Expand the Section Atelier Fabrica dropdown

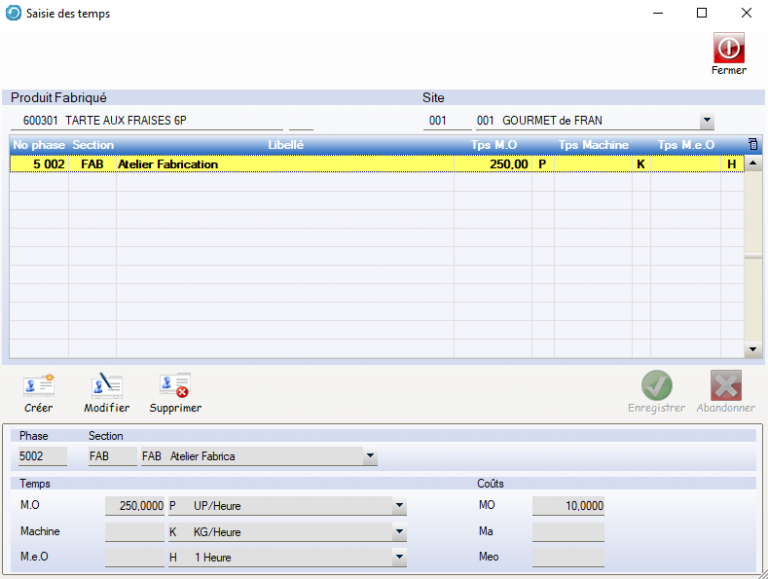370,457
